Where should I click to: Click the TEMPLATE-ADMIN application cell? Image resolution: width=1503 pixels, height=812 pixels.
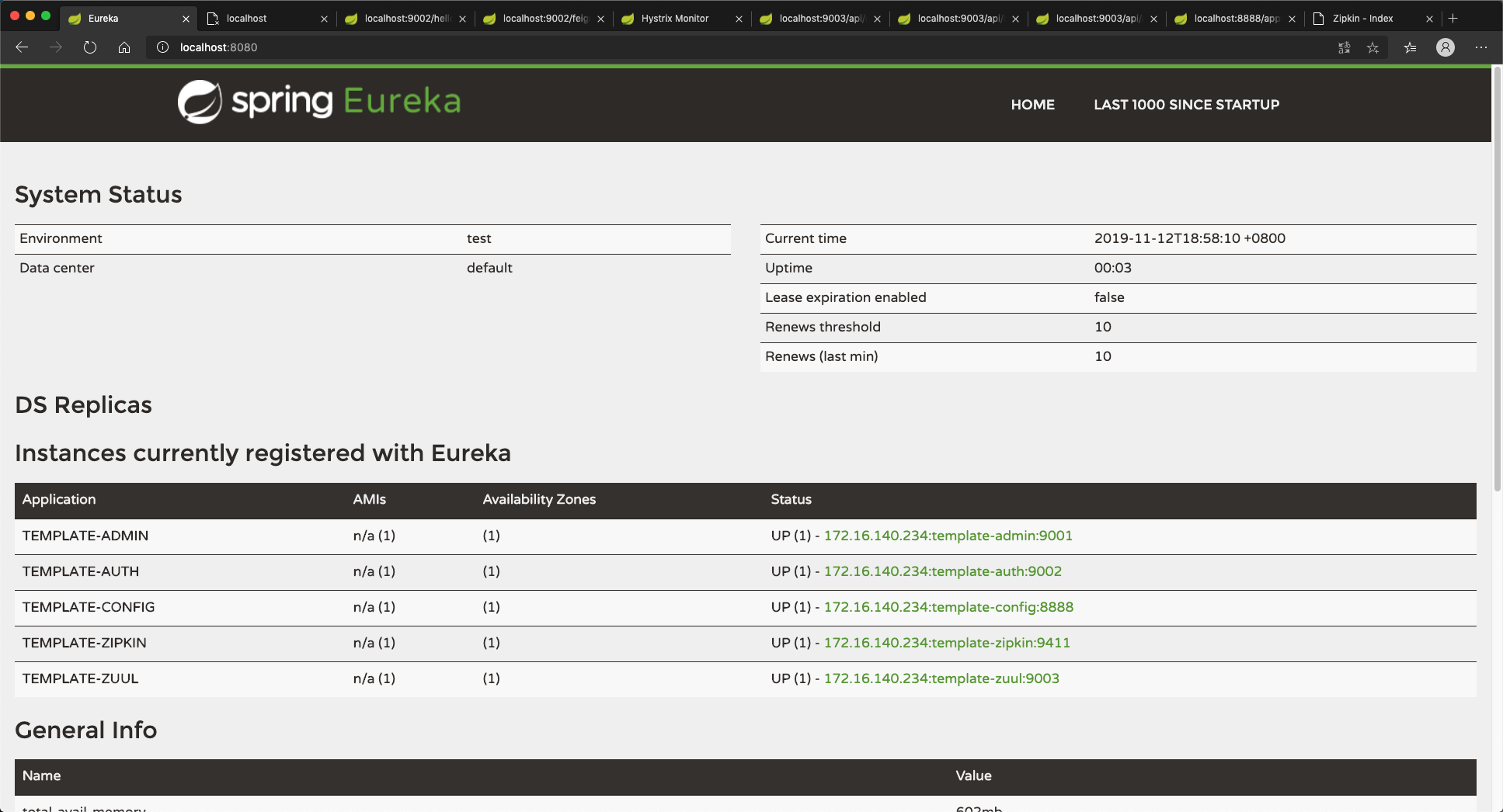(x=85, y=536)
